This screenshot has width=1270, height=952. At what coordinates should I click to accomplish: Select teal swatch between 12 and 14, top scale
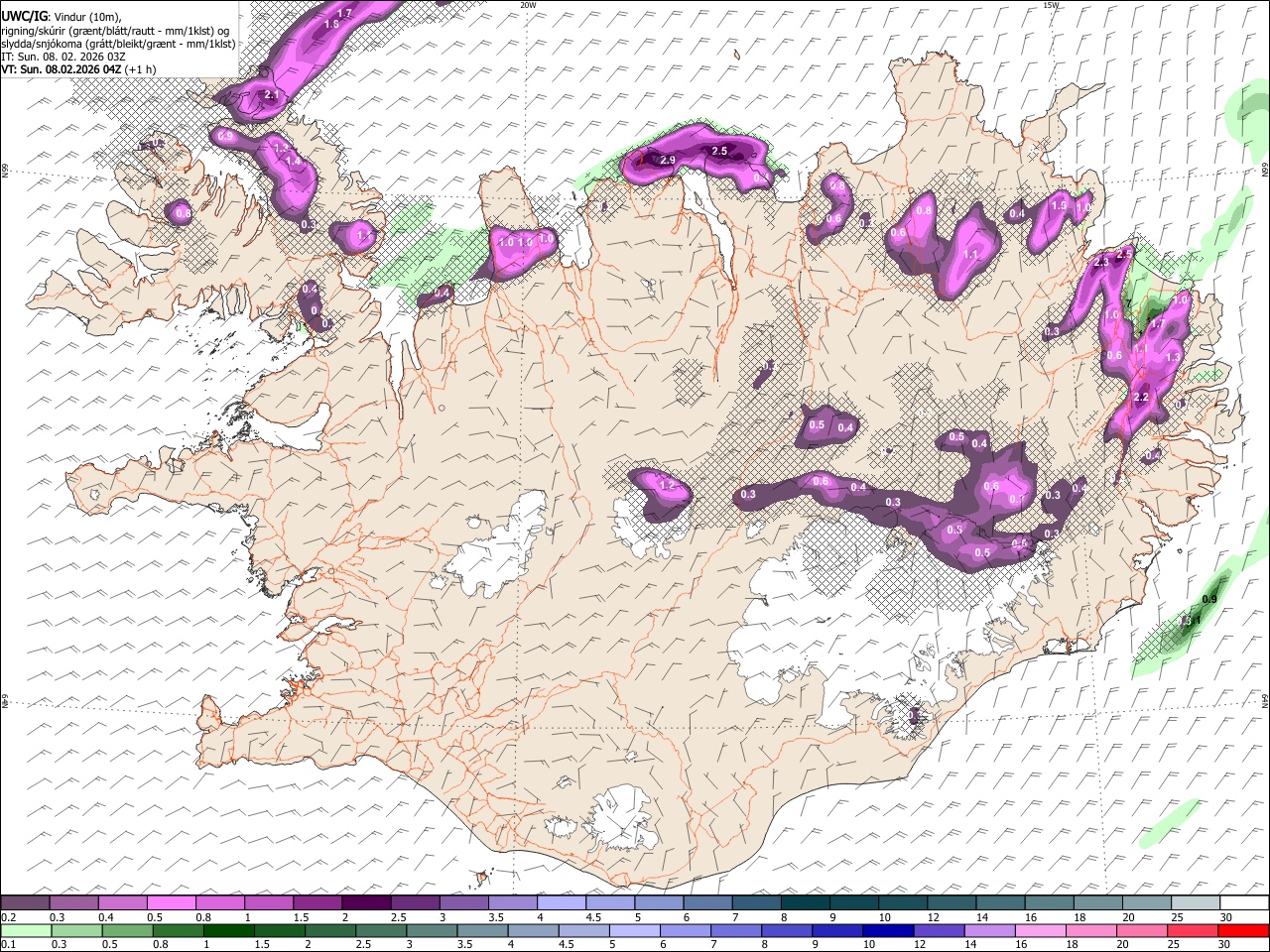(x=952, y=903)
